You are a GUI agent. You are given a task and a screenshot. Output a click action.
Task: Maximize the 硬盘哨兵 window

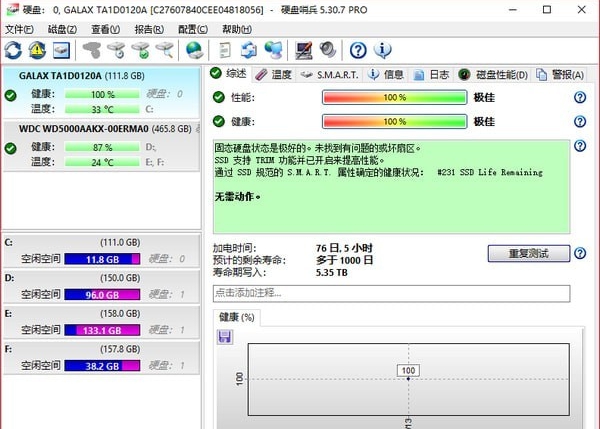click(x=547, y=10)
